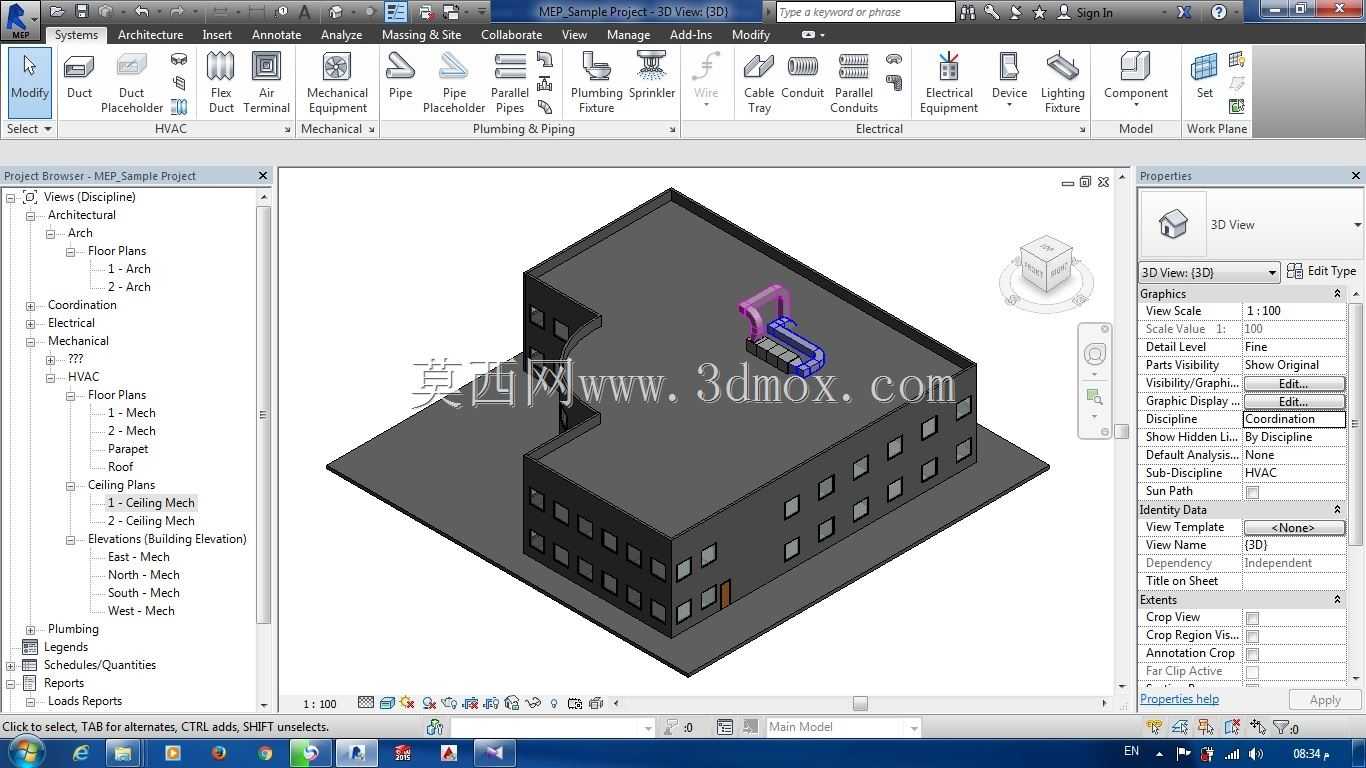This screenshot has height=768, width=1366.
Task: Open the 3D View type selector dropdown
Action: click(1357, 225)
